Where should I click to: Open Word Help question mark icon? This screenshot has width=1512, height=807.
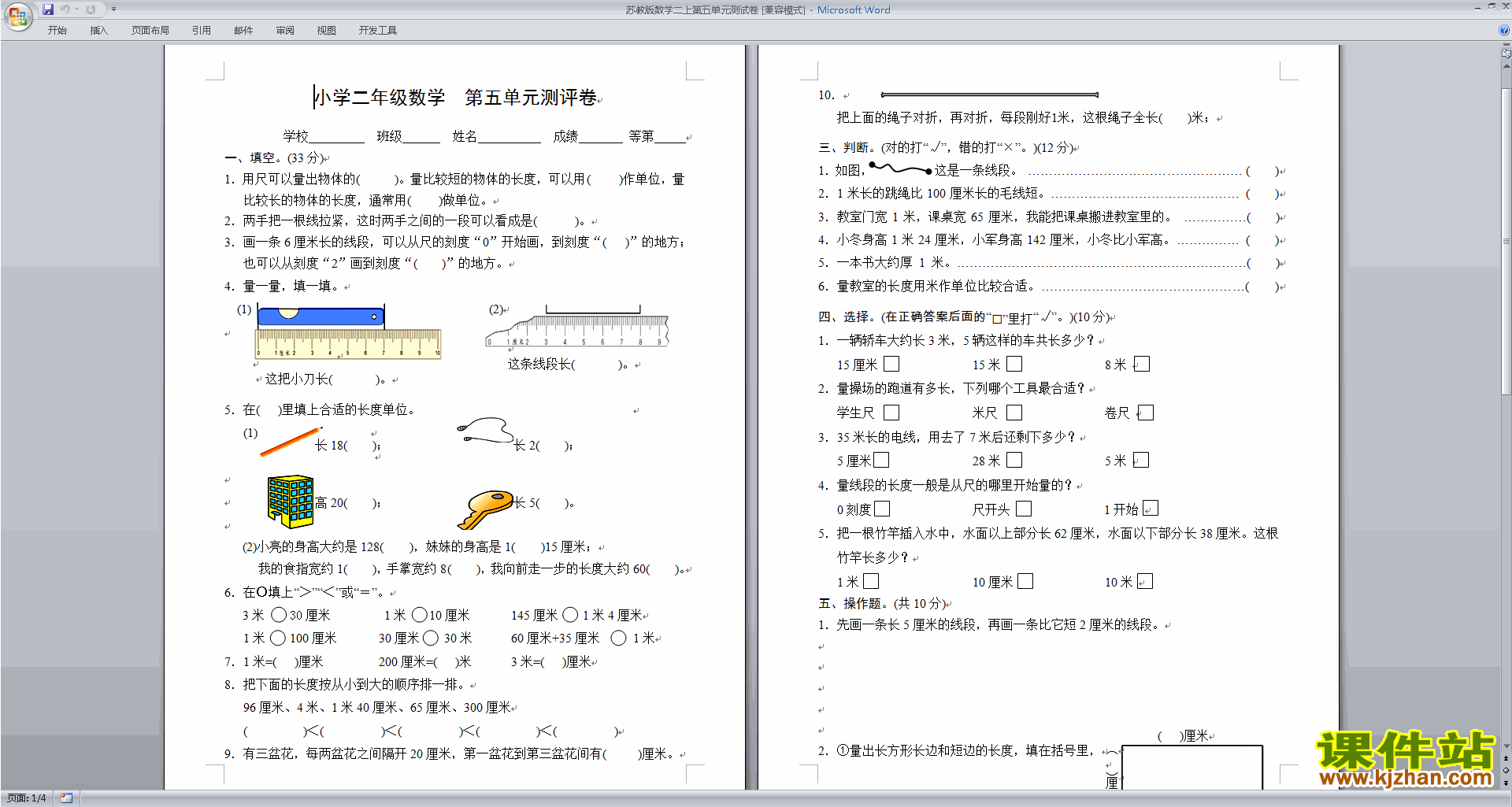pyautogui.click(x=1504, y=30)
